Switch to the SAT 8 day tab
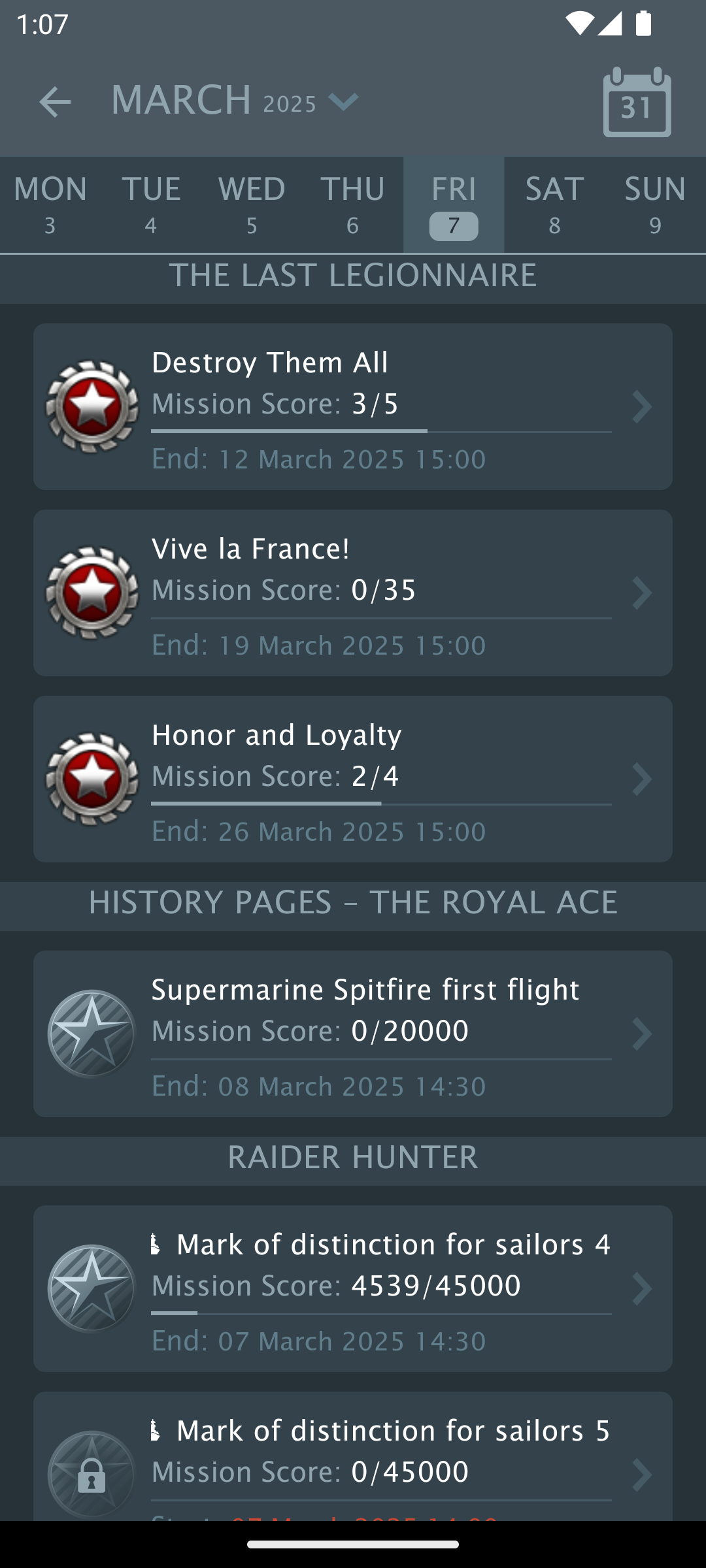Viewport: 706px width, 1568px height. [554, 204]
